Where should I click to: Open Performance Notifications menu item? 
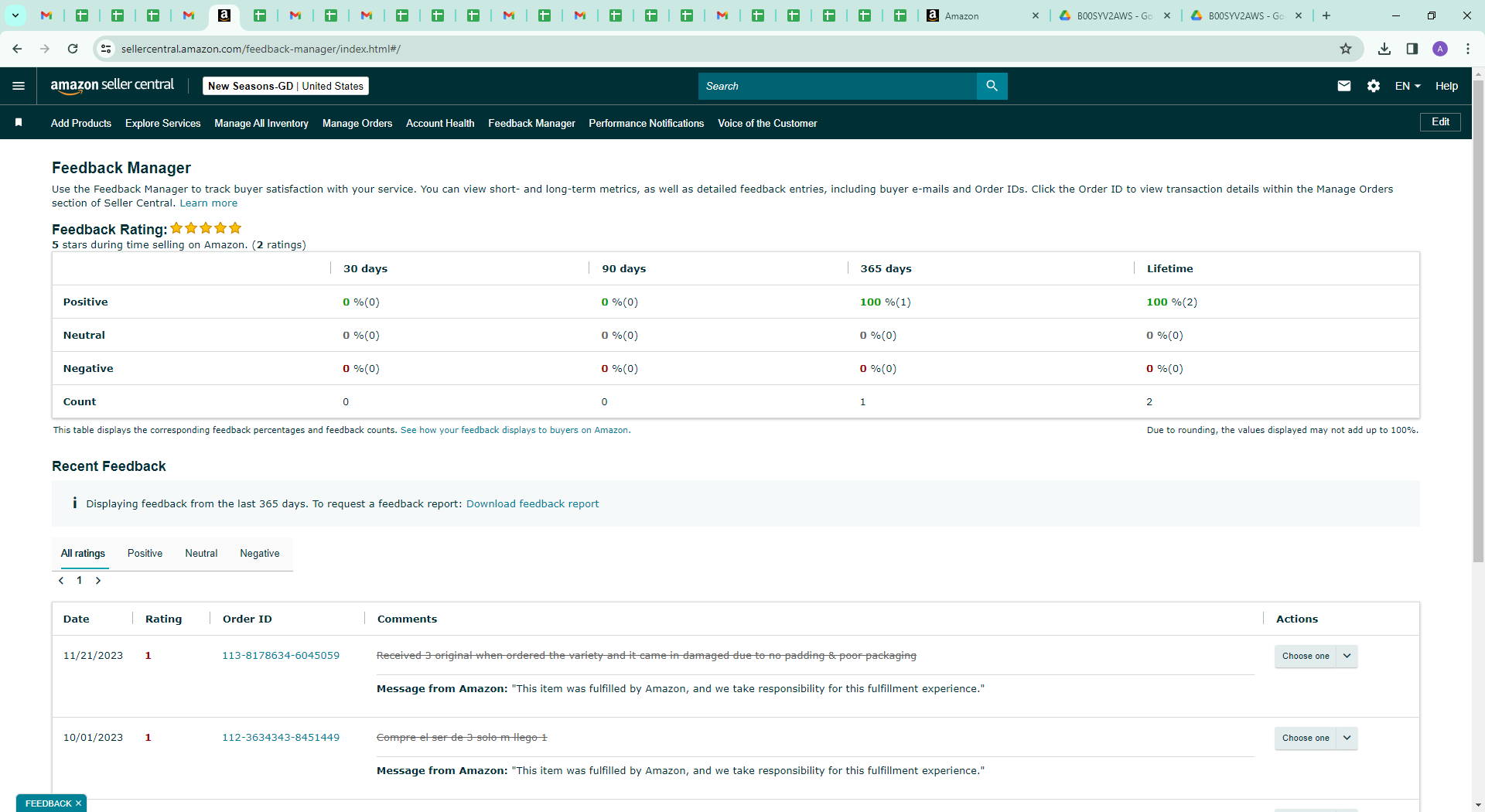pyautogui.click(x=646, y=123)
